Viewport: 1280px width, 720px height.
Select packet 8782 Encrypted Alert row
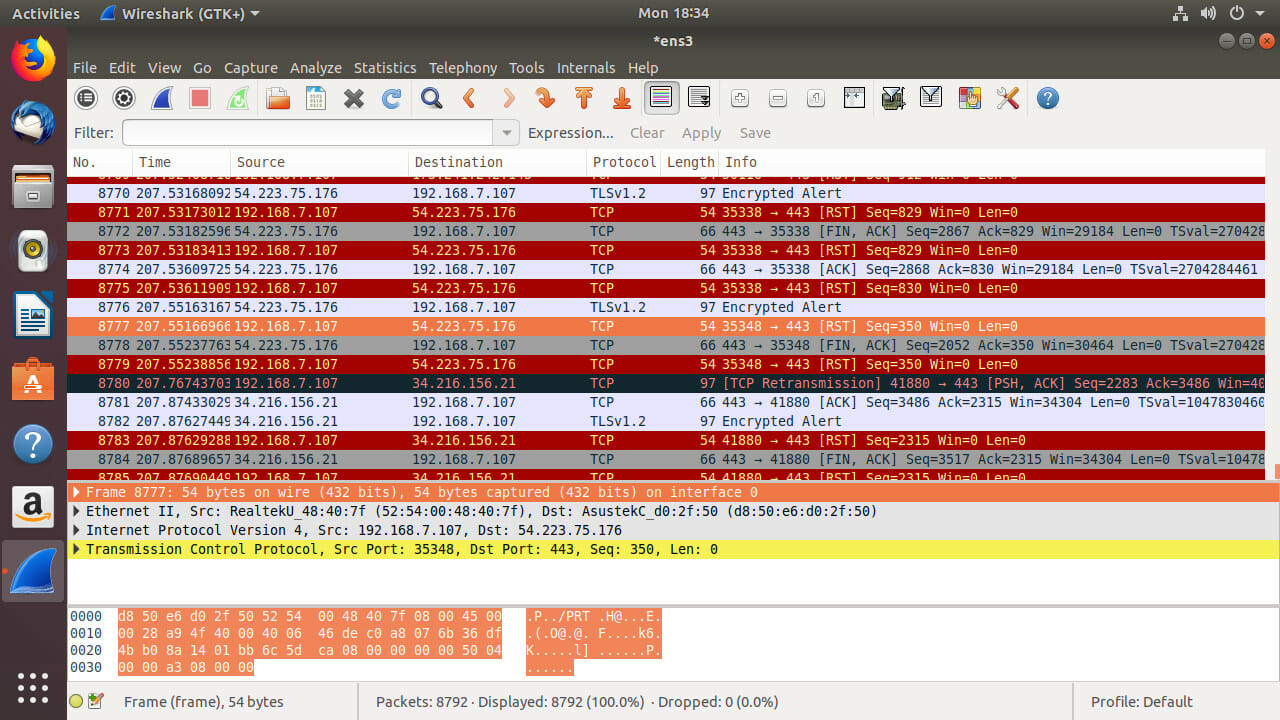coord(666,421)
